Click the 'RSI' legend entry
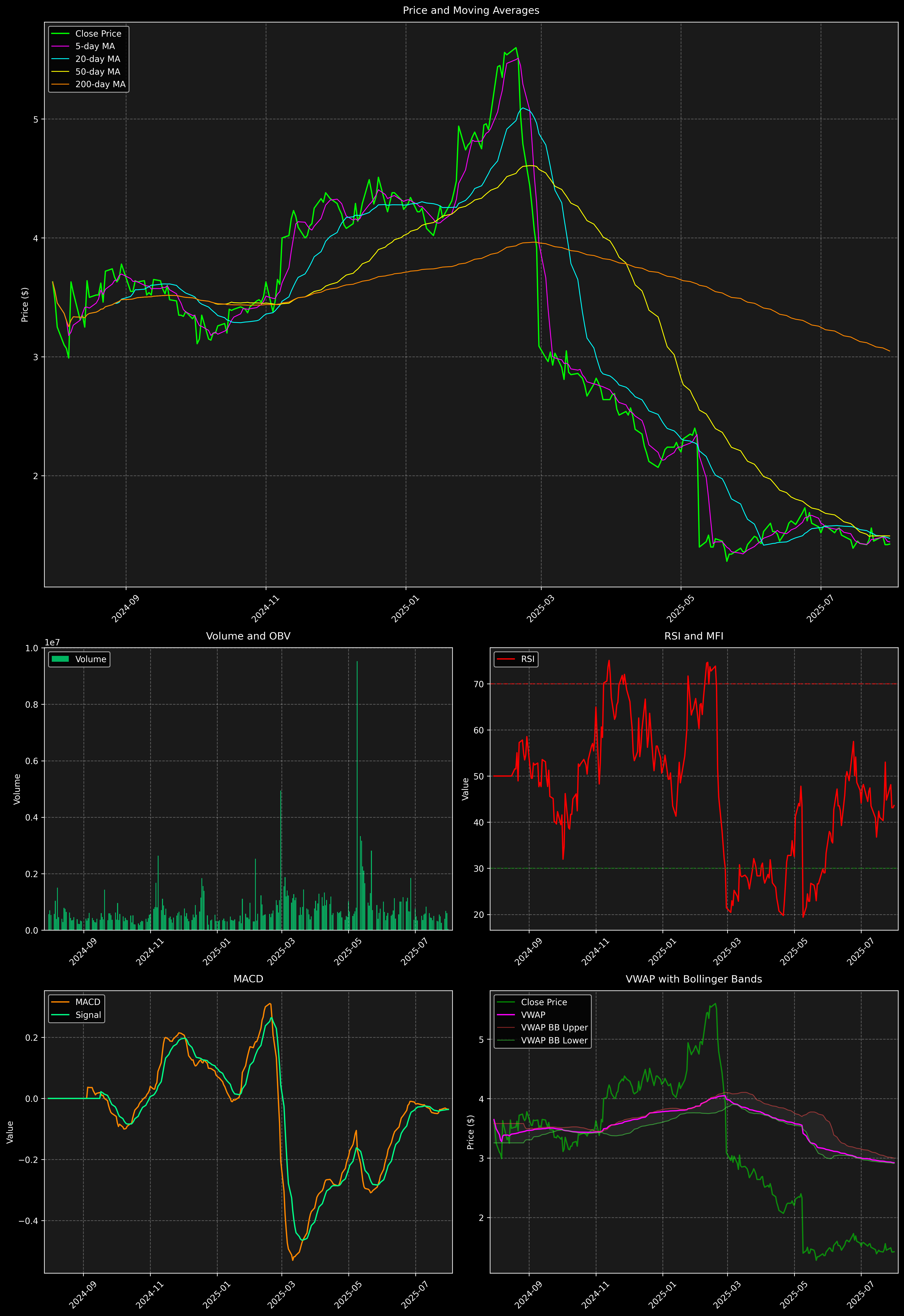This screenshot has height=1316, width=904. pos(516,659)
